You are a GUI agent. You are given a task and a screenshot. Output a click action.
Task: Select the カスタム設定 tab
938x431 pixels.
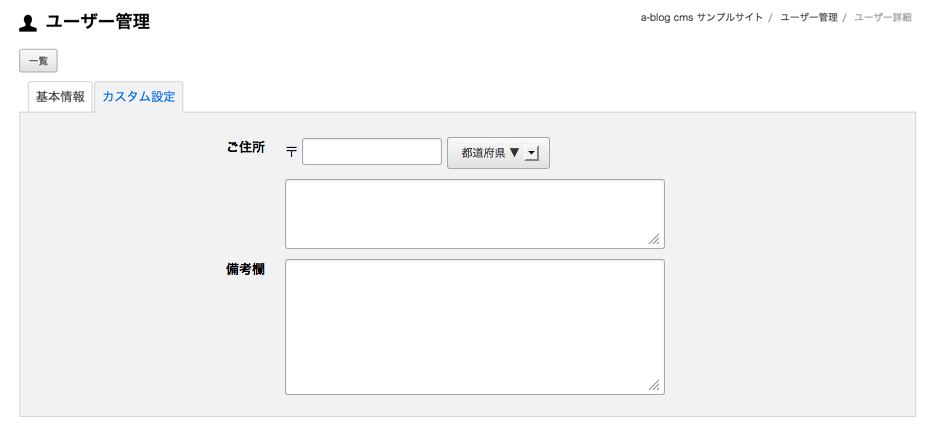click(138, 98)
